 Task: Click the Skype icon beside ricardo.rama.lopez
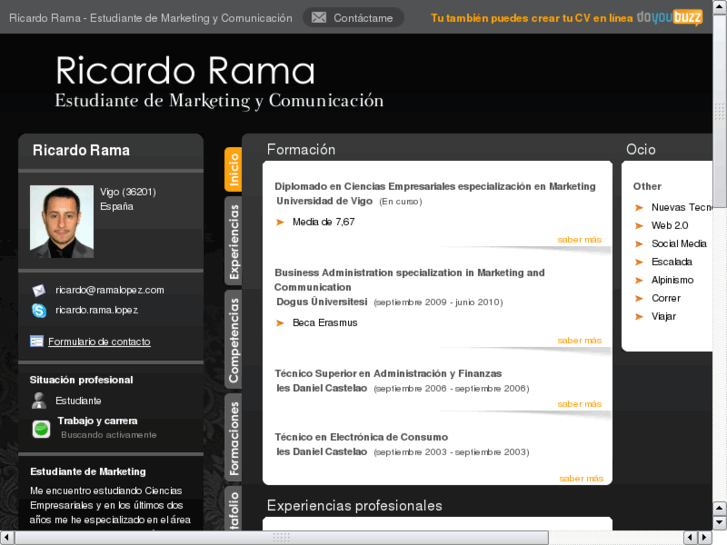coord(39,310)
